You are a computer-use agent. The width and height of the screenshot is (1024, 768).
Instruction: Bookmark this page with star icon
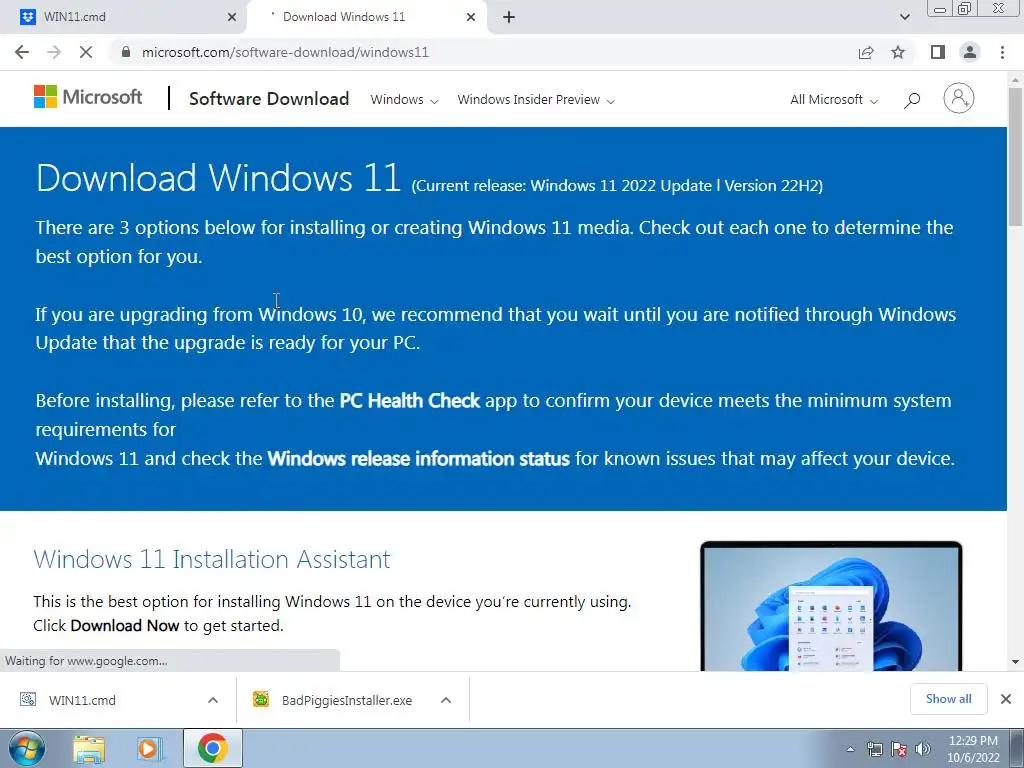point(898,52)
